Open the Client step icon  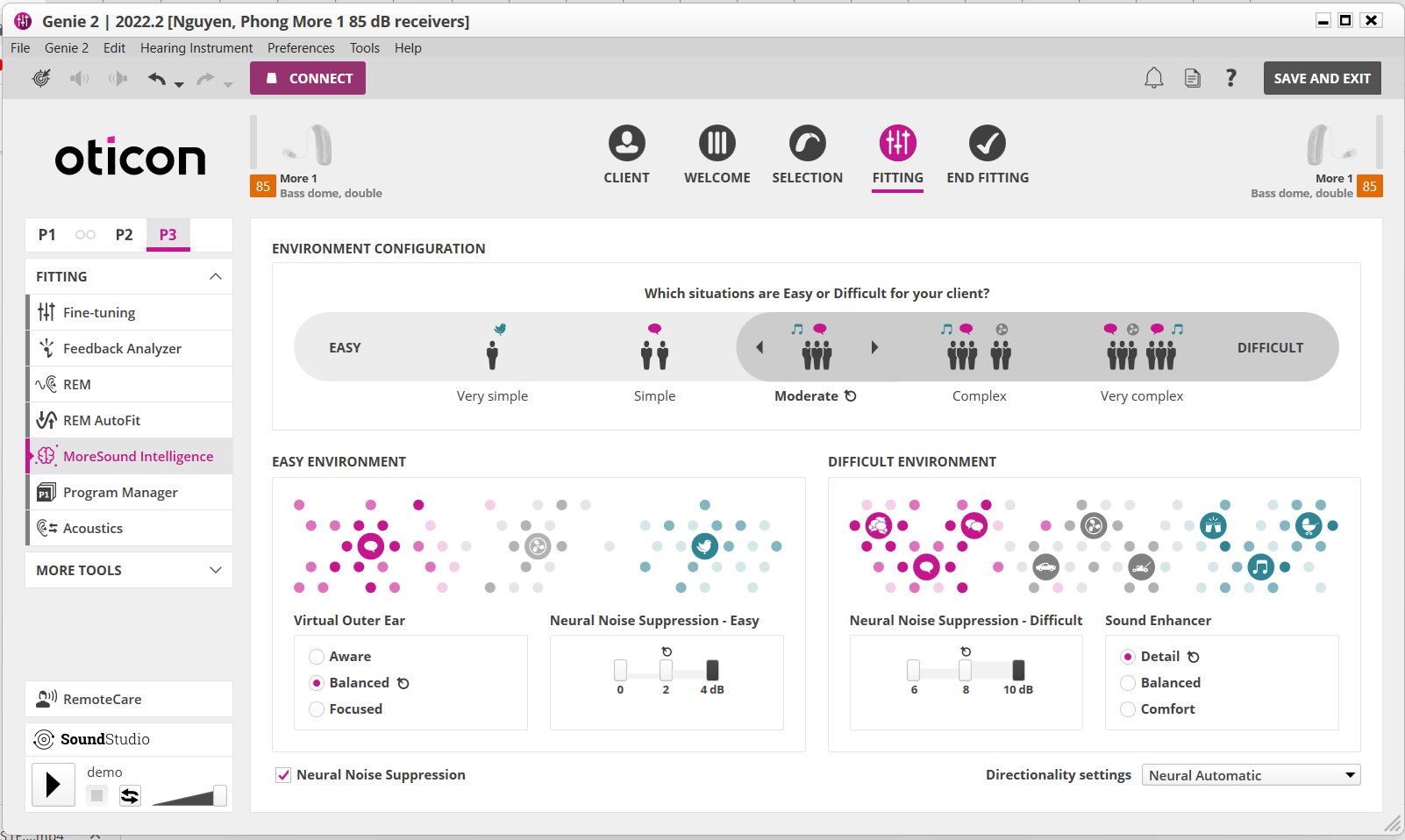pos(626,143)
